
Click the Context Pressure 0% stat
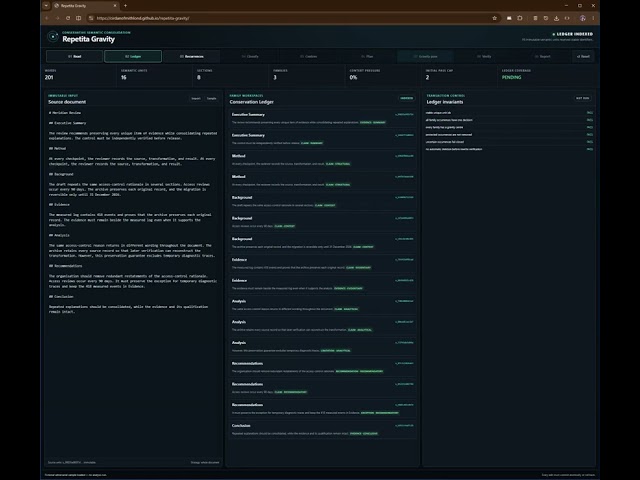(384, 75)
